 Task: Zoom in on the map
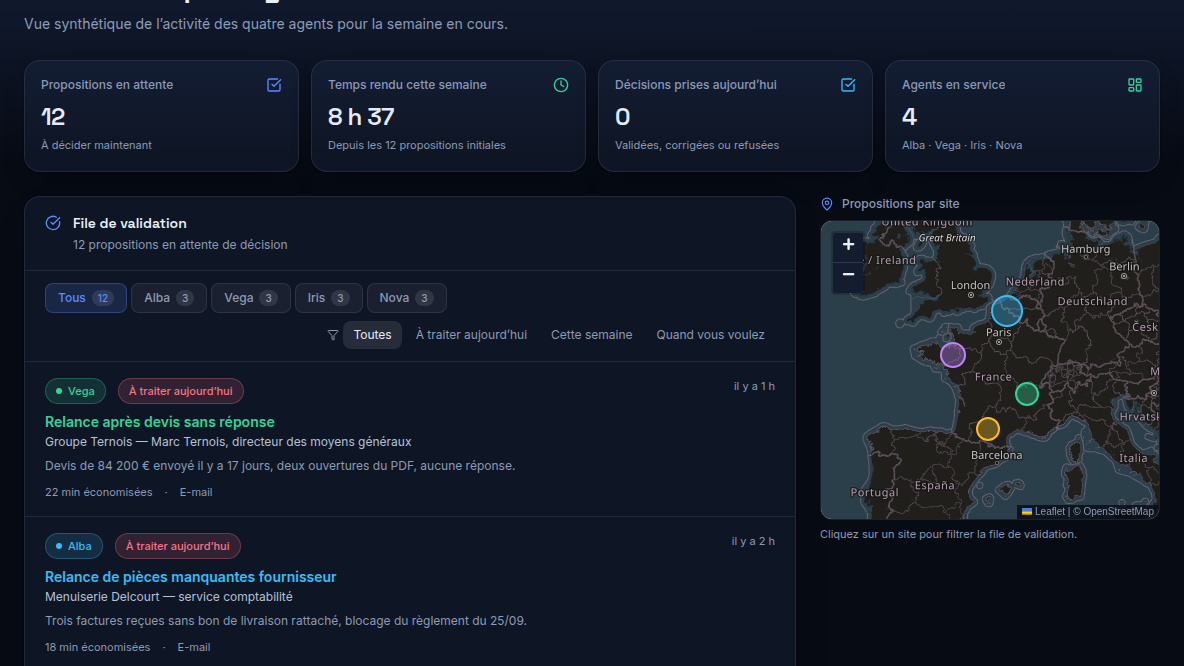coord(848,245)
